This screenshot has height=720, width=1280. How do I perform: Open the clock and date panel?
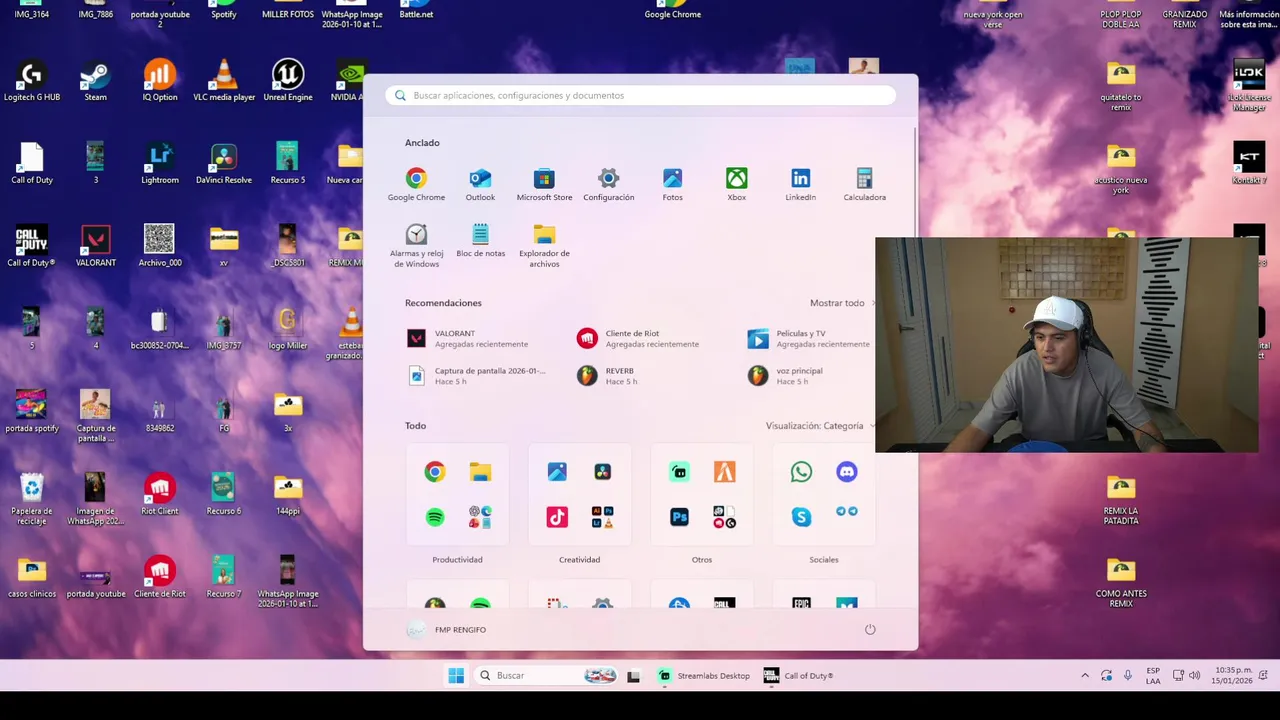point(1232,676)
